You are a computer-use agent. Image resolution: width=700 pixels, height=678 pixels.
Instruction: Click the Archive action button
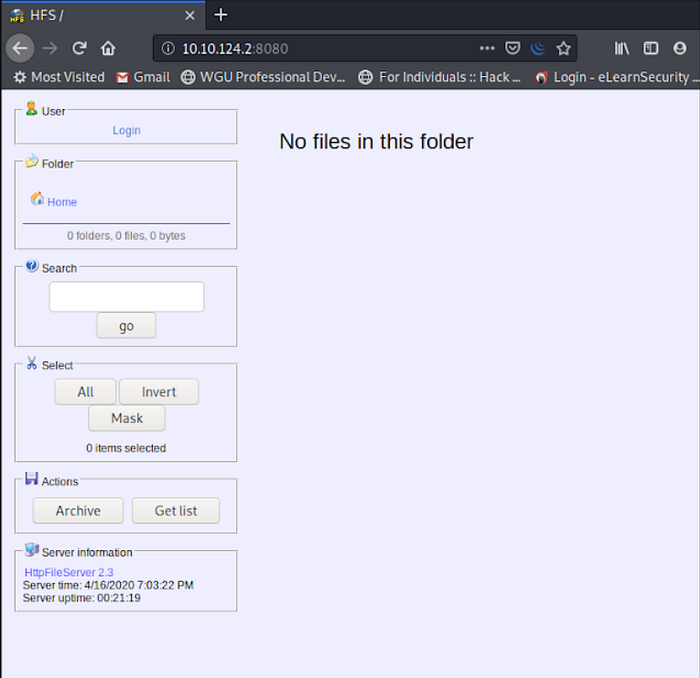pos(78,511)
